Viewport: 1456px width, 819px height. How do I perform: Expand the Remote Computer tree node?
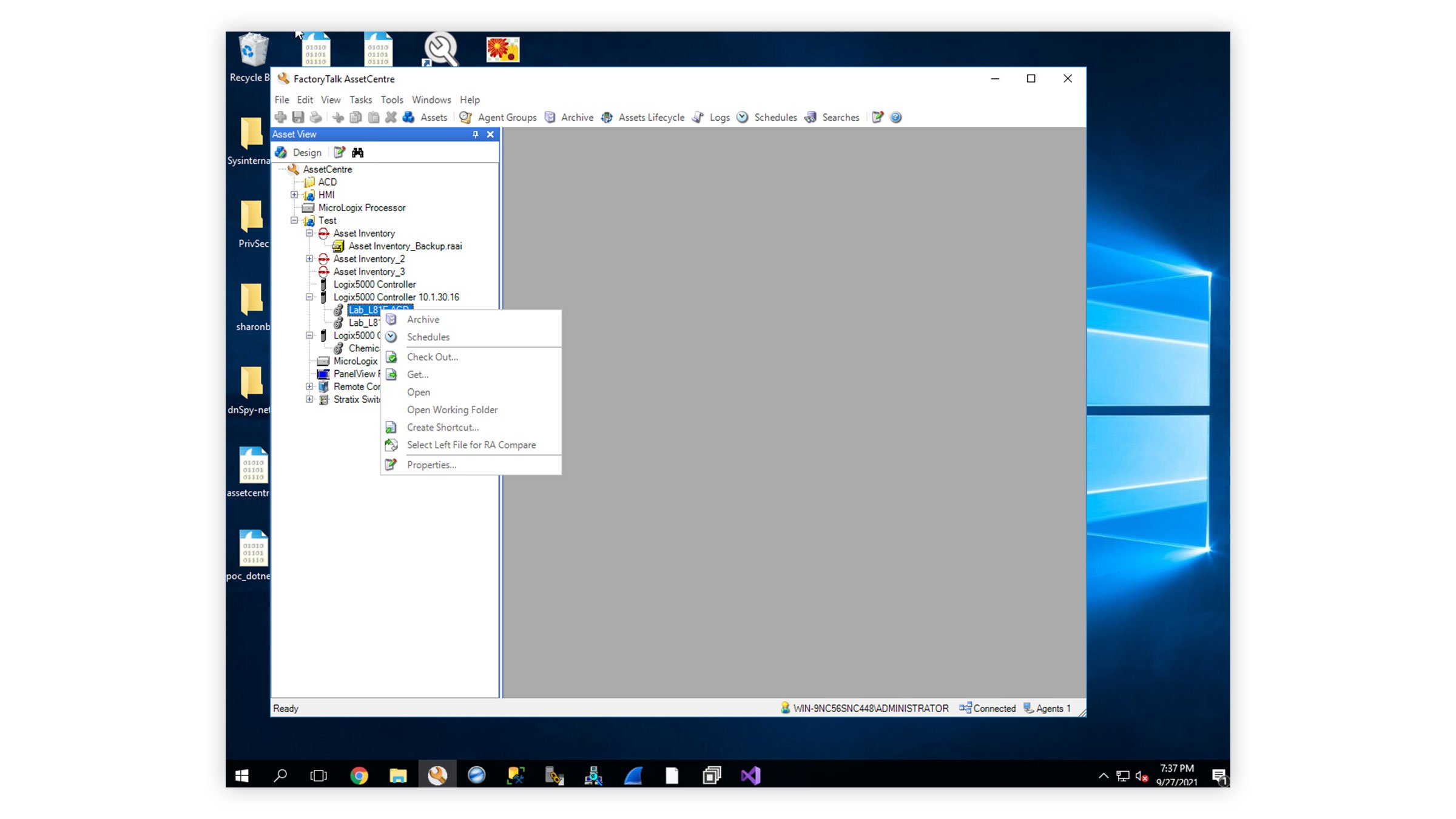(309, 386)
